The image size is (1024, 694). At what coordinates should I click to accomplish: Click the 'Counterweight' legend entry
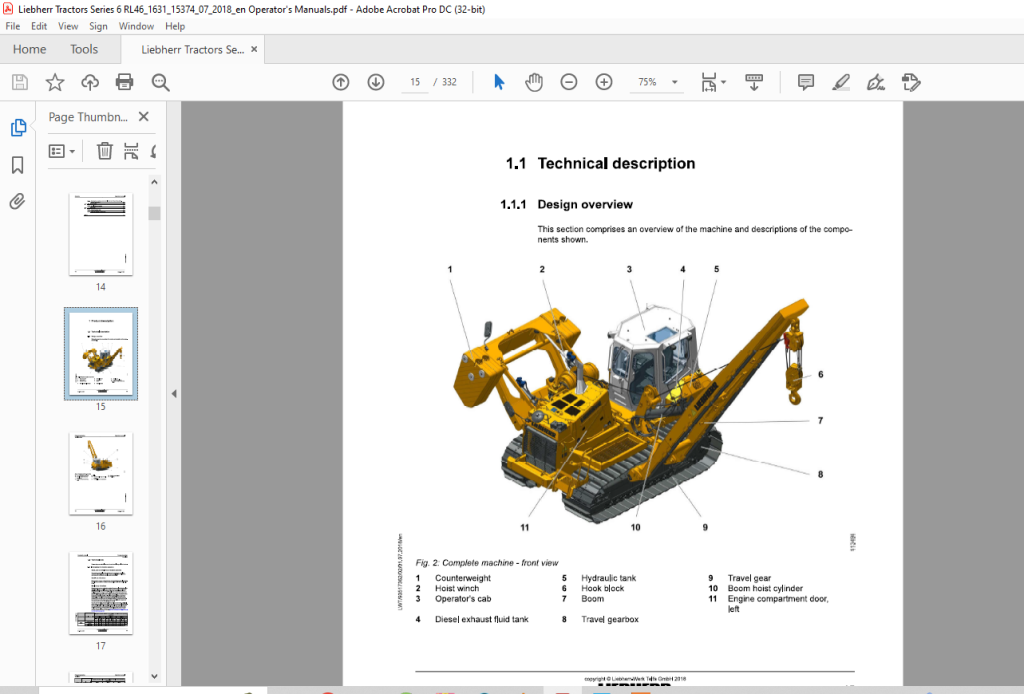coord(462,578)
